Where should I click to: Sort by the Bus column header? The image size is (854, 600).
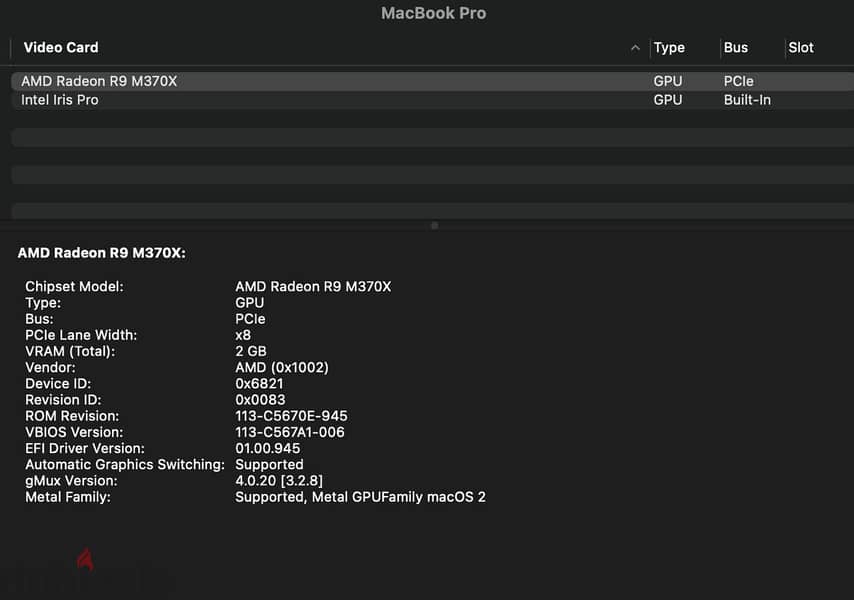(x=735, y=48)
